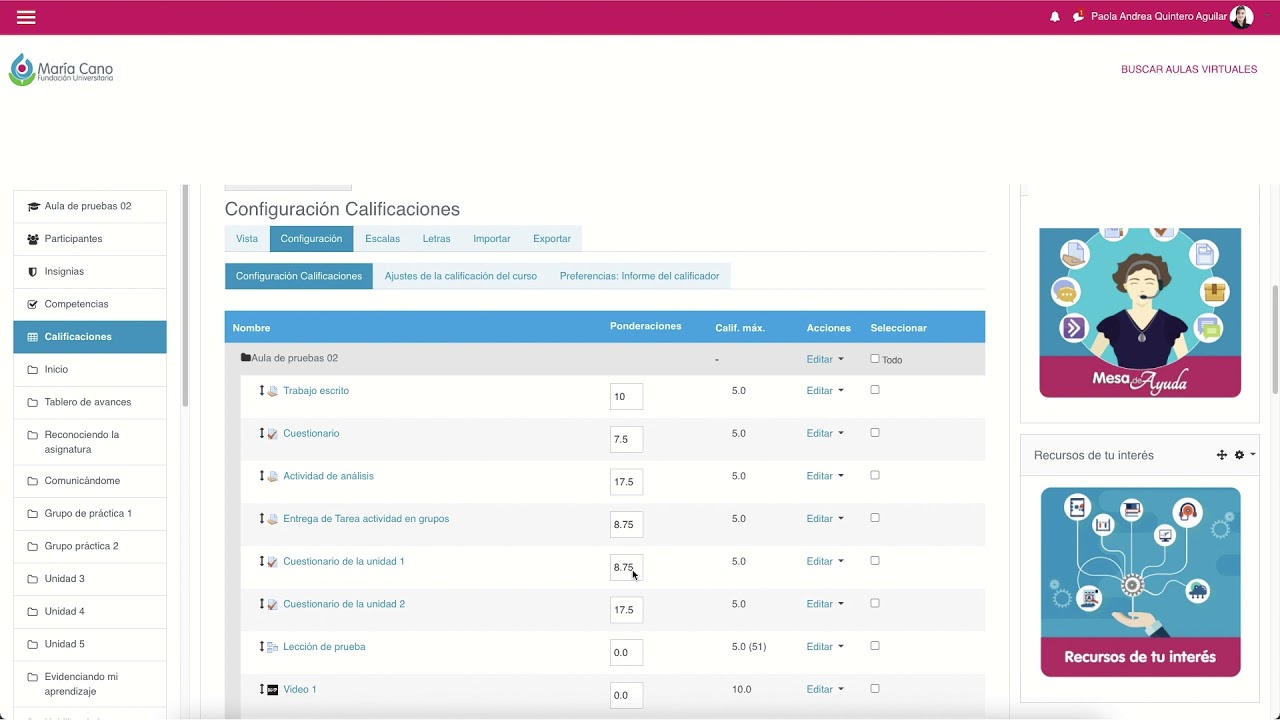
Task: Click the Recursos de tu interés banner image
Action: pyautogui.click(x=1140, y=582)
